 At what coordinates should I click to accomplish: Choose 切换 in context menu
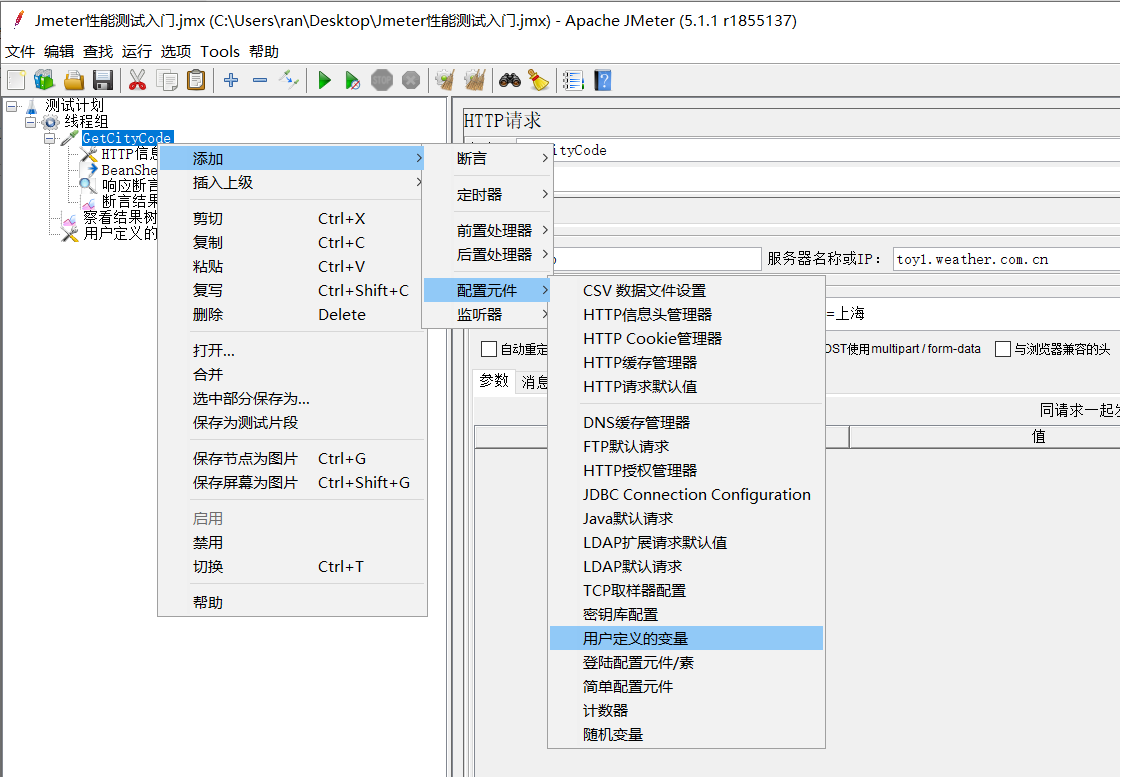(x=292, y=567)
